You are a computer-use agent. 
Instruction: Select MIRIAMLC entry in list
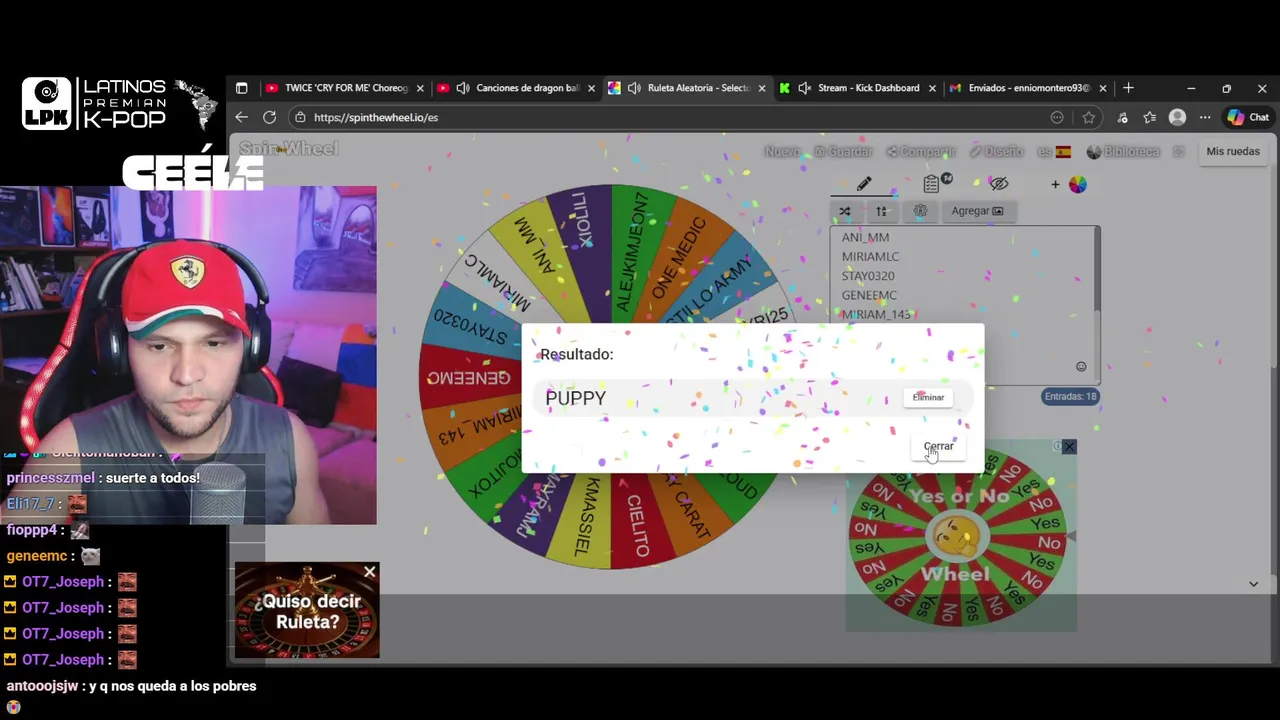click(x=870, y=257)
